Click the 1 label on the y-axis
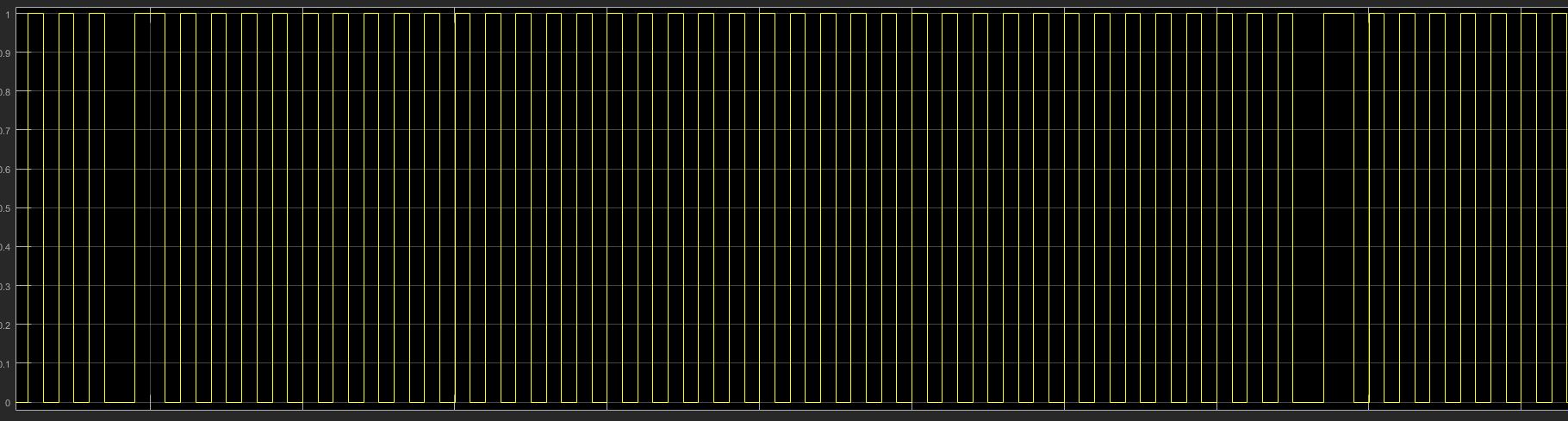The width and height of the screenshot is (1568, 421). click(x=8, y=15)
